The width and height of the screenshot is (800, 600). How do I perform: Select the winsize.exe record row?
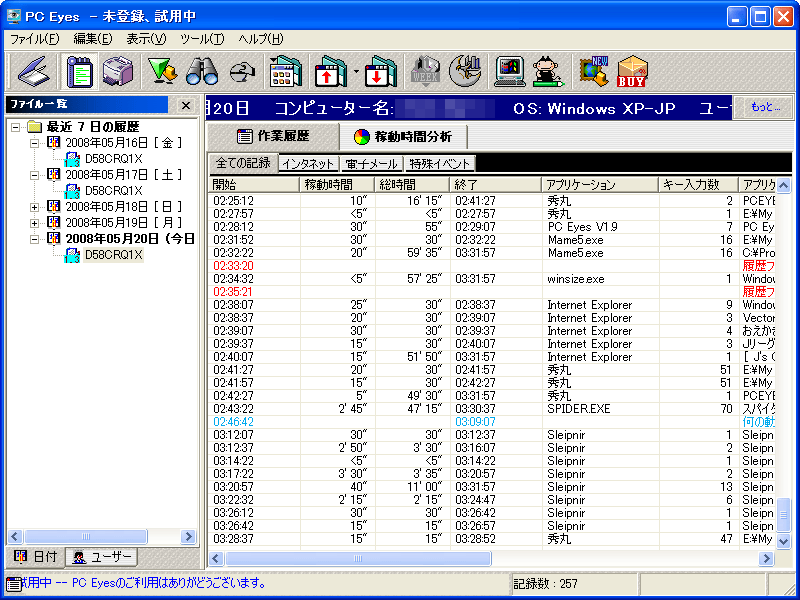tap(492, 279)
